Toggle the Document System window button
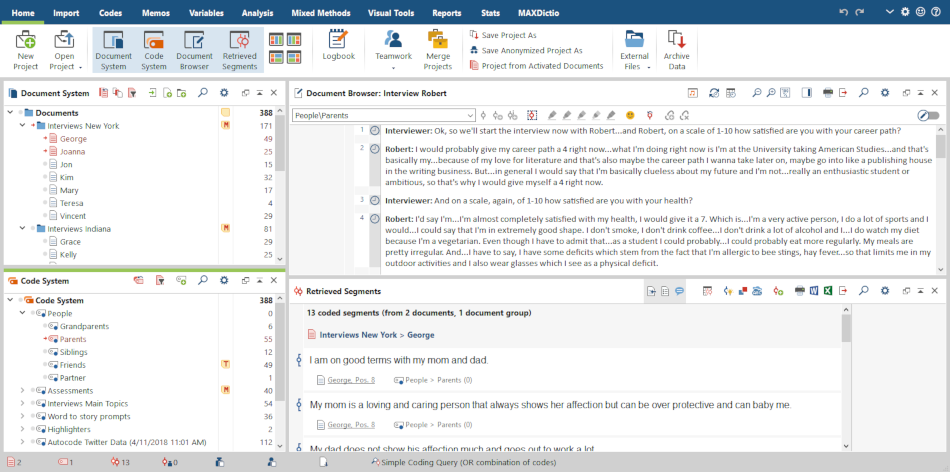Screen dimensions: 950x472 pyautogui.click(x=113, y=50)
